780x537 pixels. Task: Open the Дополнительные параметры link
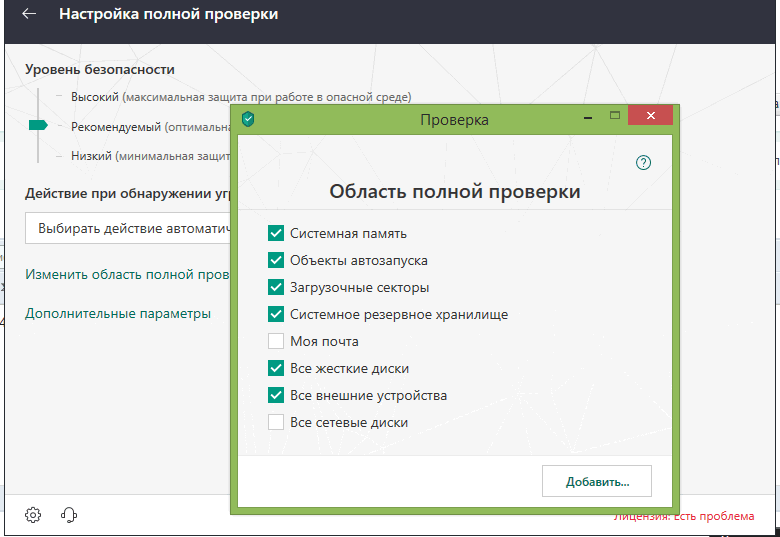click(118, 313)
